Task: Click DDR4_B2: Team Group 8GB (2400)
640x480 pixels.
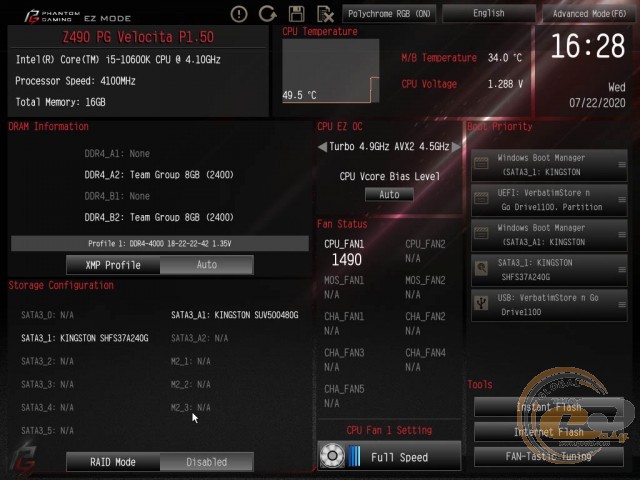Action: pos(159,218)
